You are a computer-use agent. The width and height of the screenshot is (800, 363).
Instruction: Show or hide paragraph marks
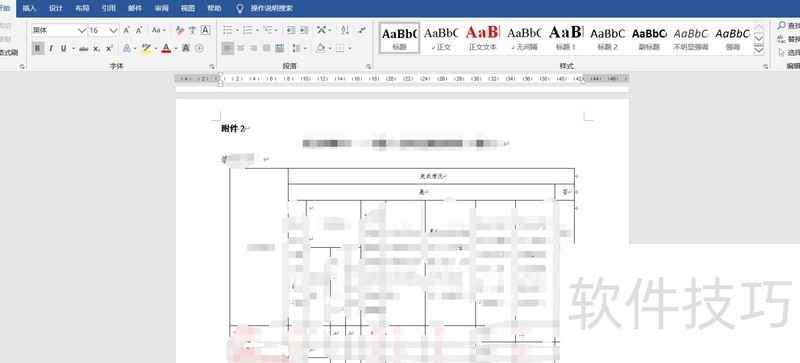click(x=362, y=30)
